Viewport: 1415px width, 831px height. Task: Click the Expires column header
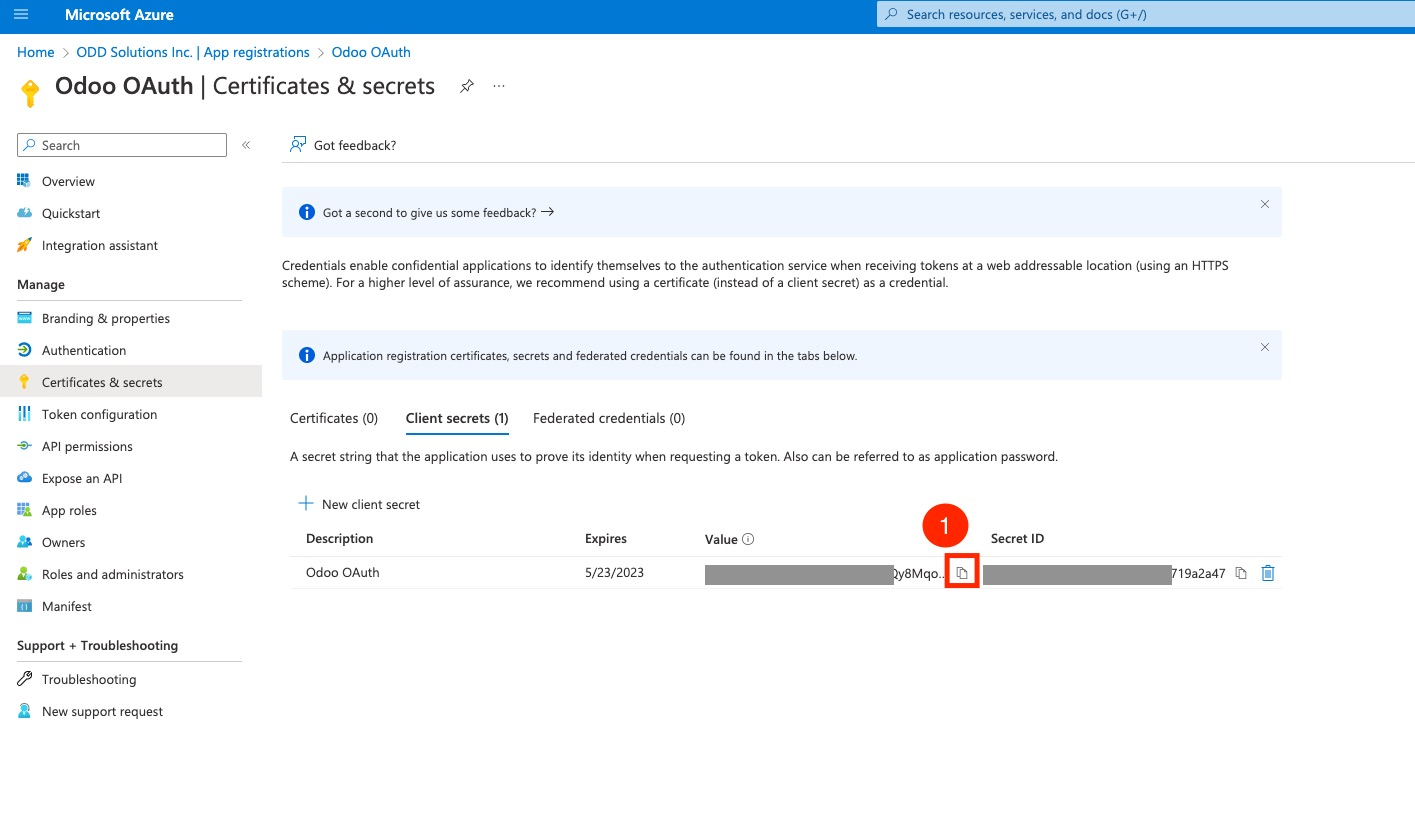(x=606, y=538)
